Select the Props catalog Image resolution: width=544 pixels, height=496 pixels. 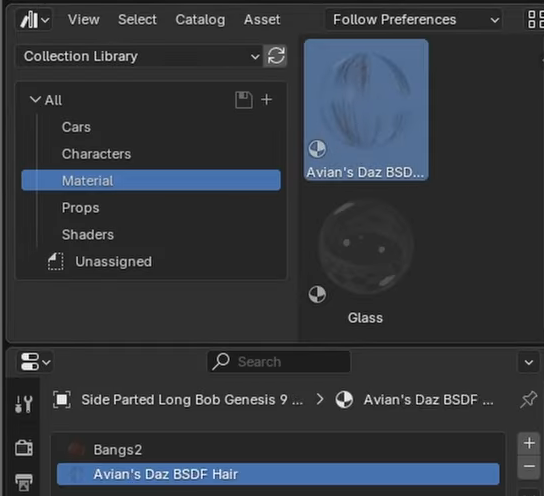[151, 208]
